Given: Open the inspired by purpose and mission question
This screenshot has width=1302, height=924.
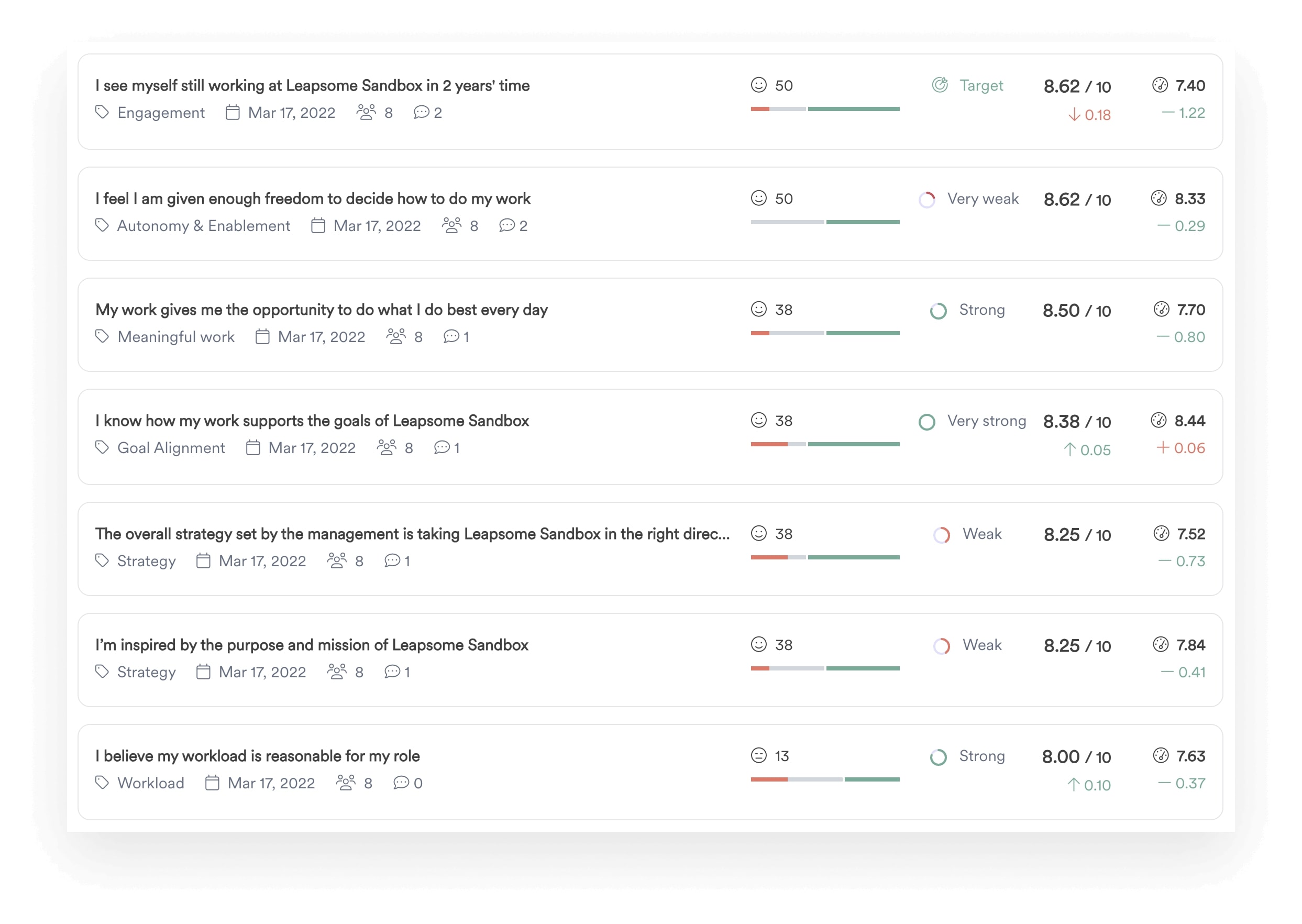Looking at the screenshot, I should (312, 645).
